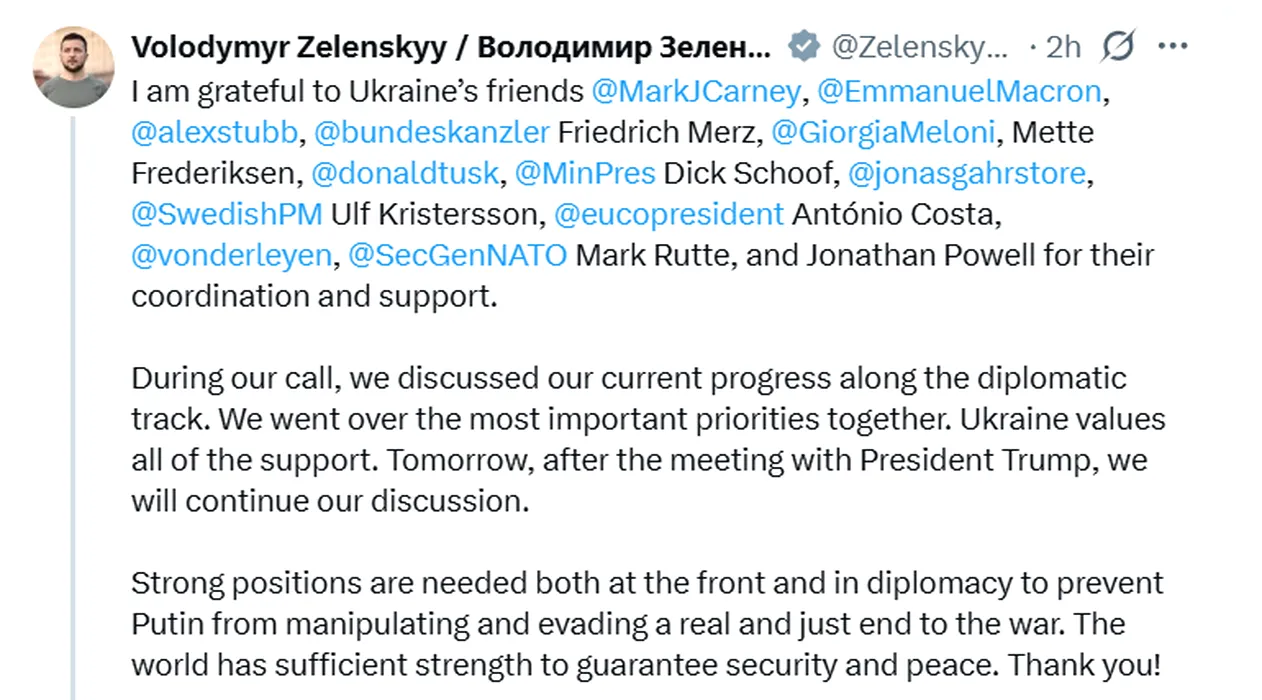
Task: Open the @SecGenNATO mention
Action: pos(457,255)
